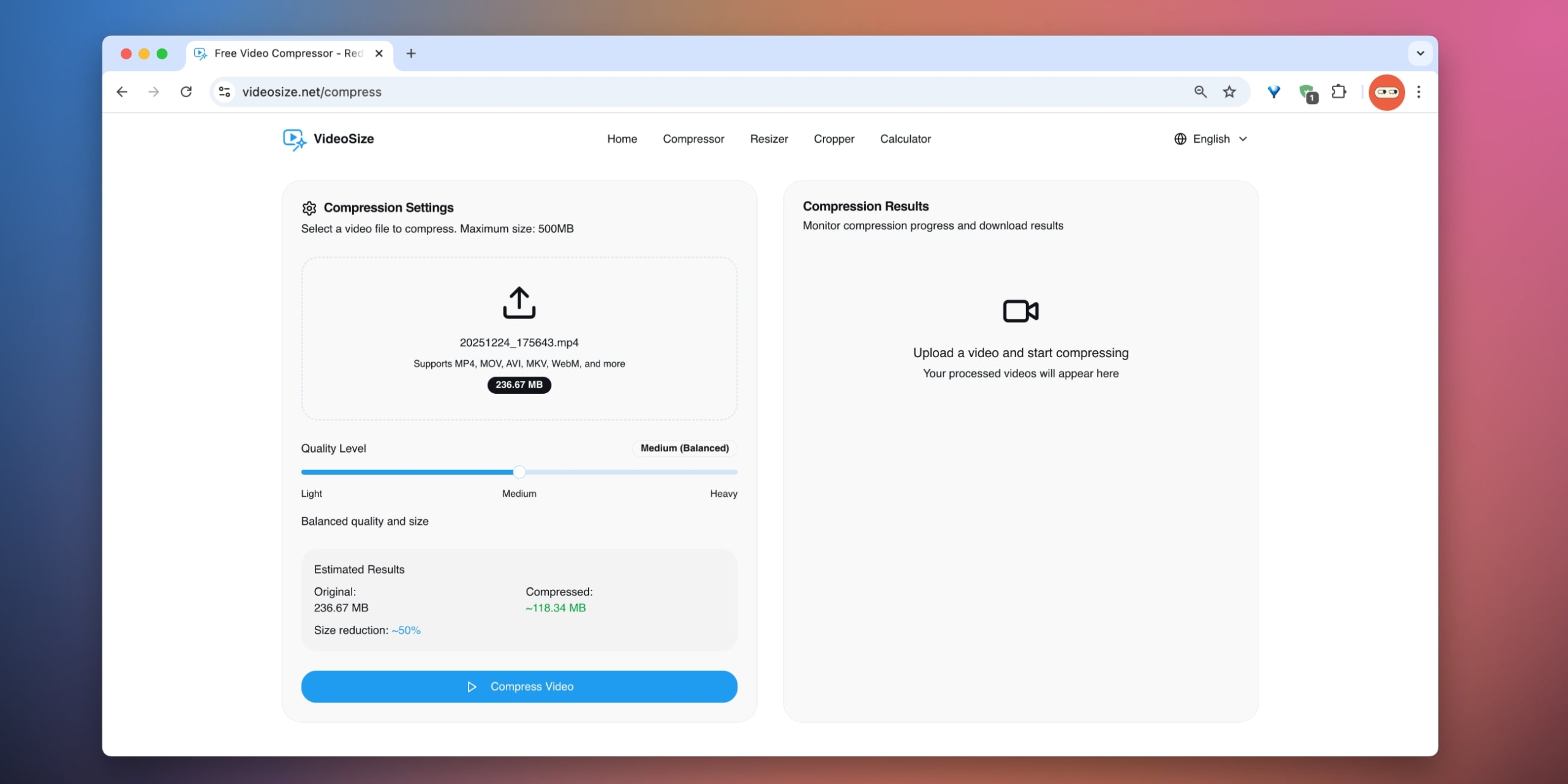Click the upload arrow icon
Screen dimensions: 1568x784
(519, 303)
